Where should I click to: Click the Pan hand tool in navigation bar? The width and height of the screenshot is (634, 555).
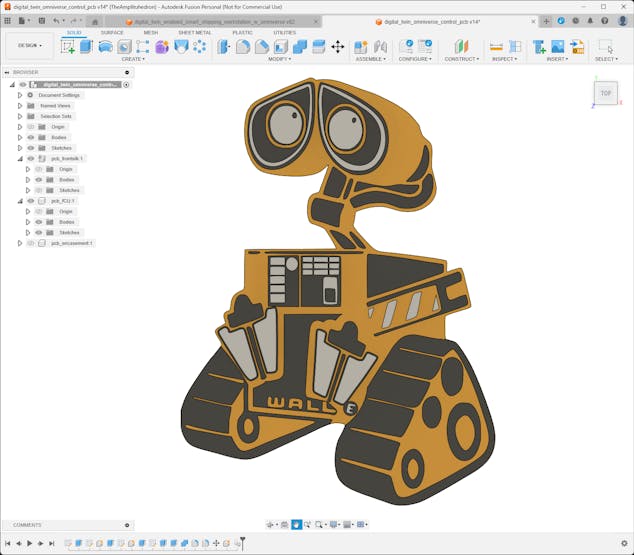point(297,524)
